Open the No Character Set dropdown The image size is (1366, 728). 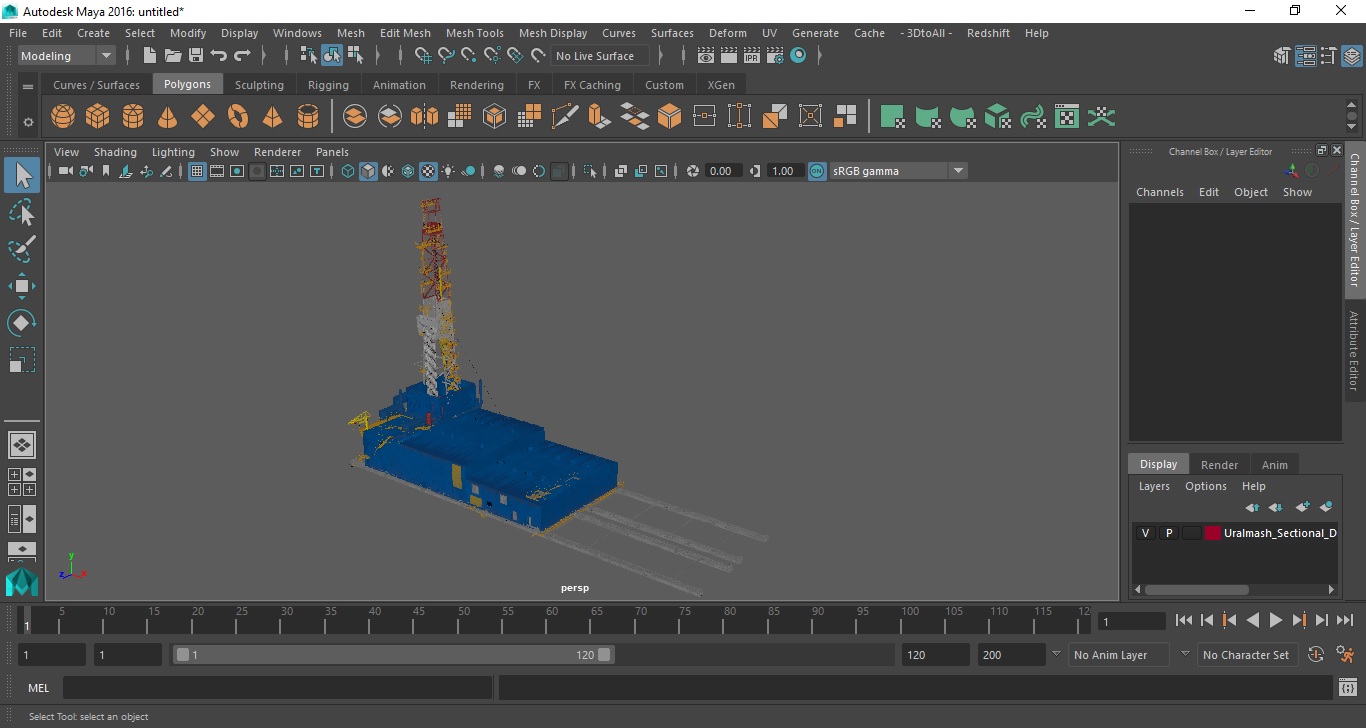tap(1246, 655)
